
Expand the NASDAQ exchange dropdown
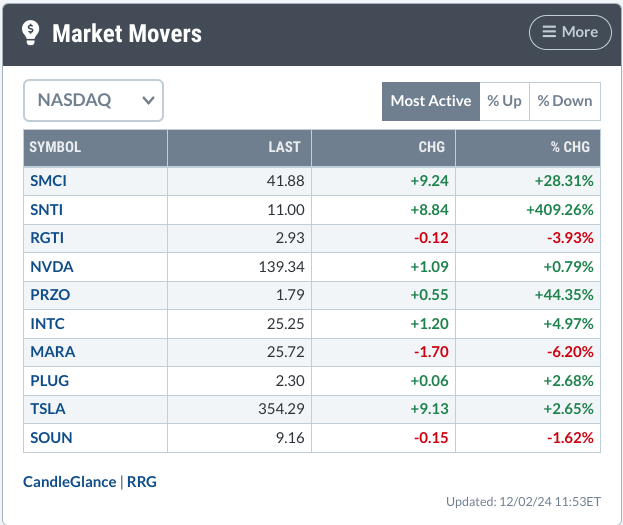[93, 101]
